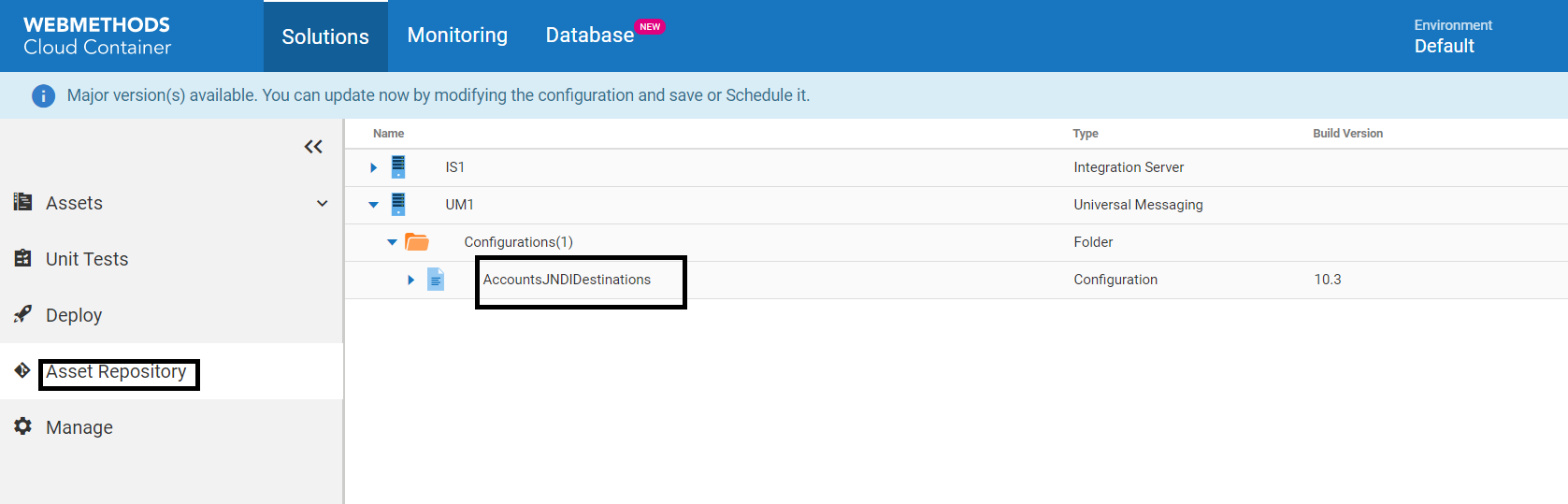1568x504 pixels.
Task: Open the Monitoring tab
Action: coord(457,36)
